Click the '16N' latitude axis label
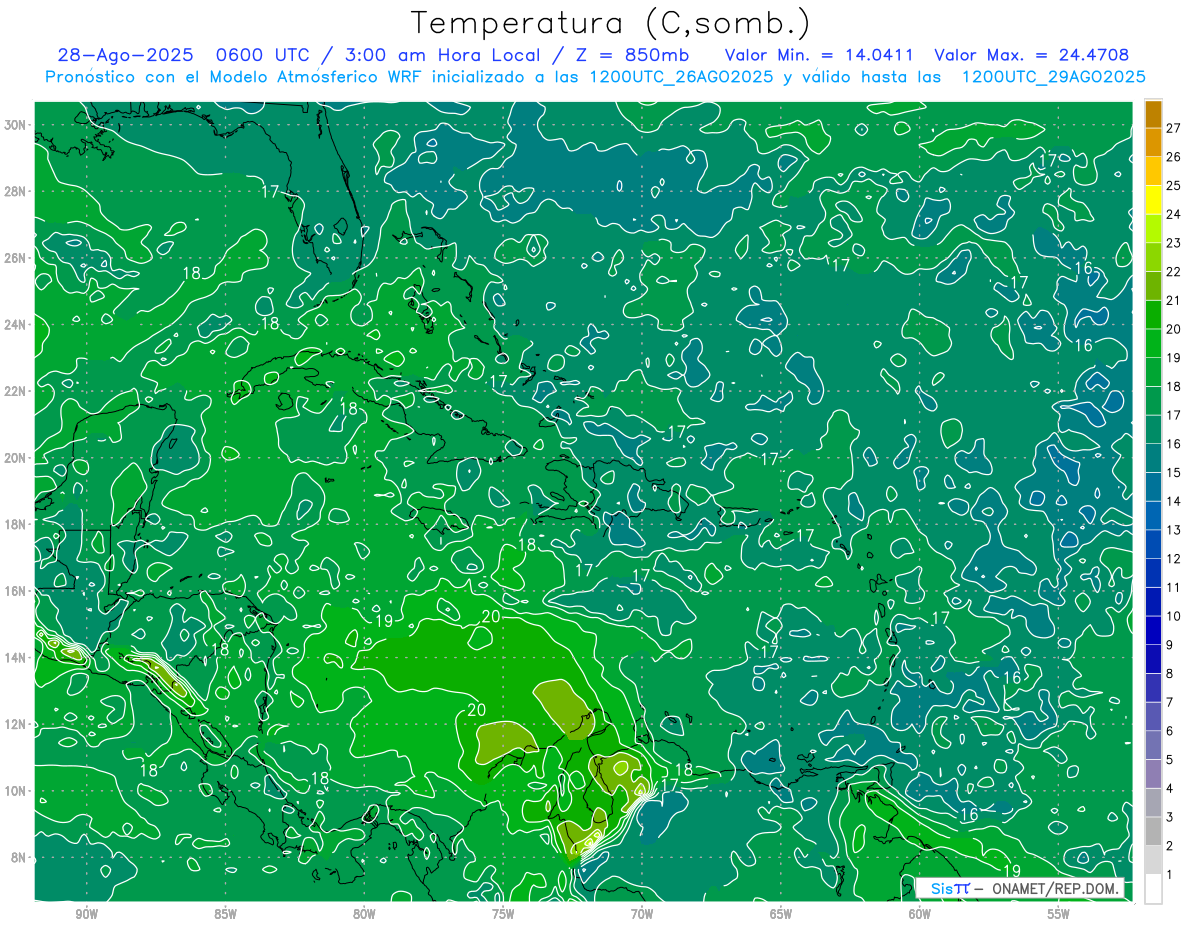1200x927 pixels. [16, 591]
